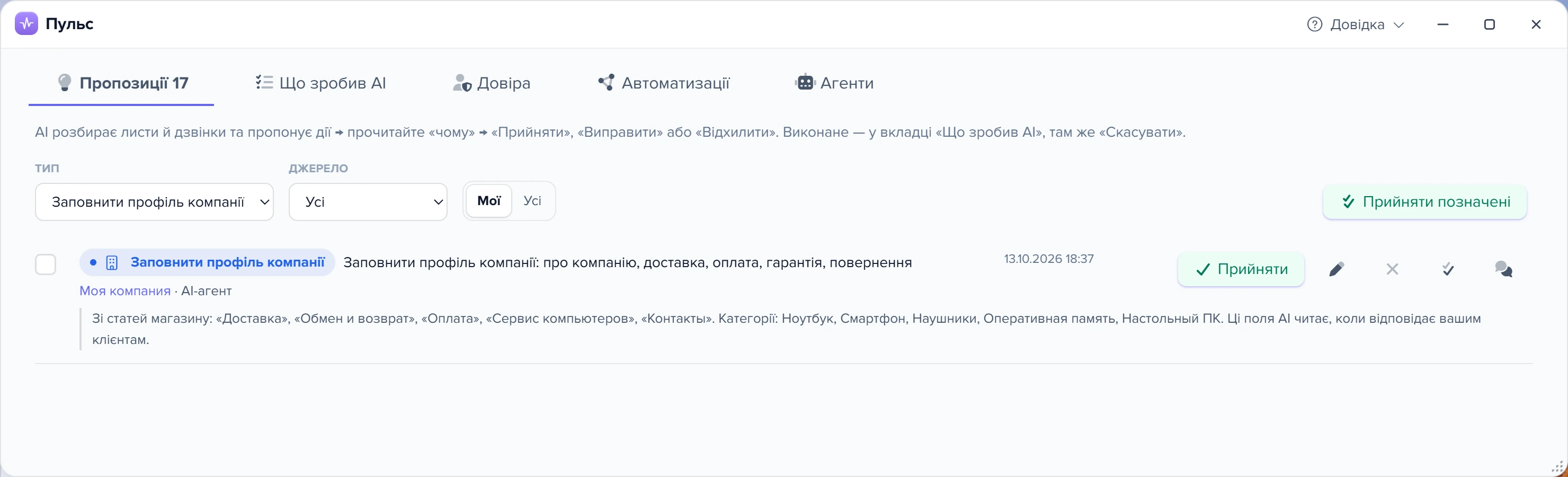Open the Довідка help menu
The image size is (1568, 477).
click(1355, 24)
